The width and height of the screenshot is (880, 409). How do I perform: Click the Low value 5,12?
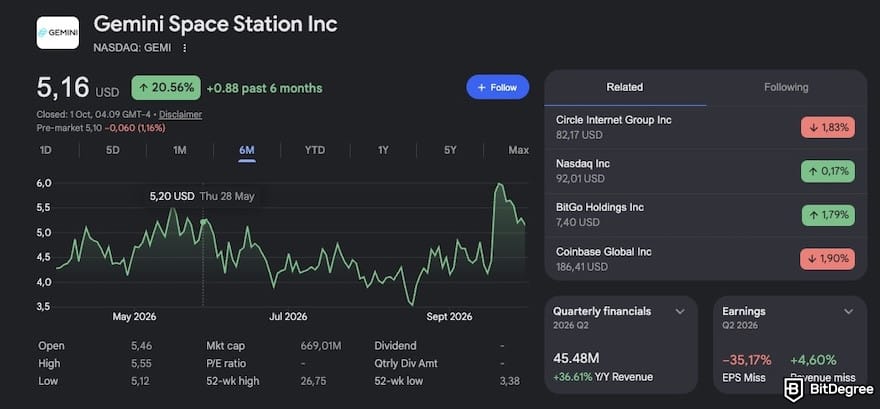141,381
